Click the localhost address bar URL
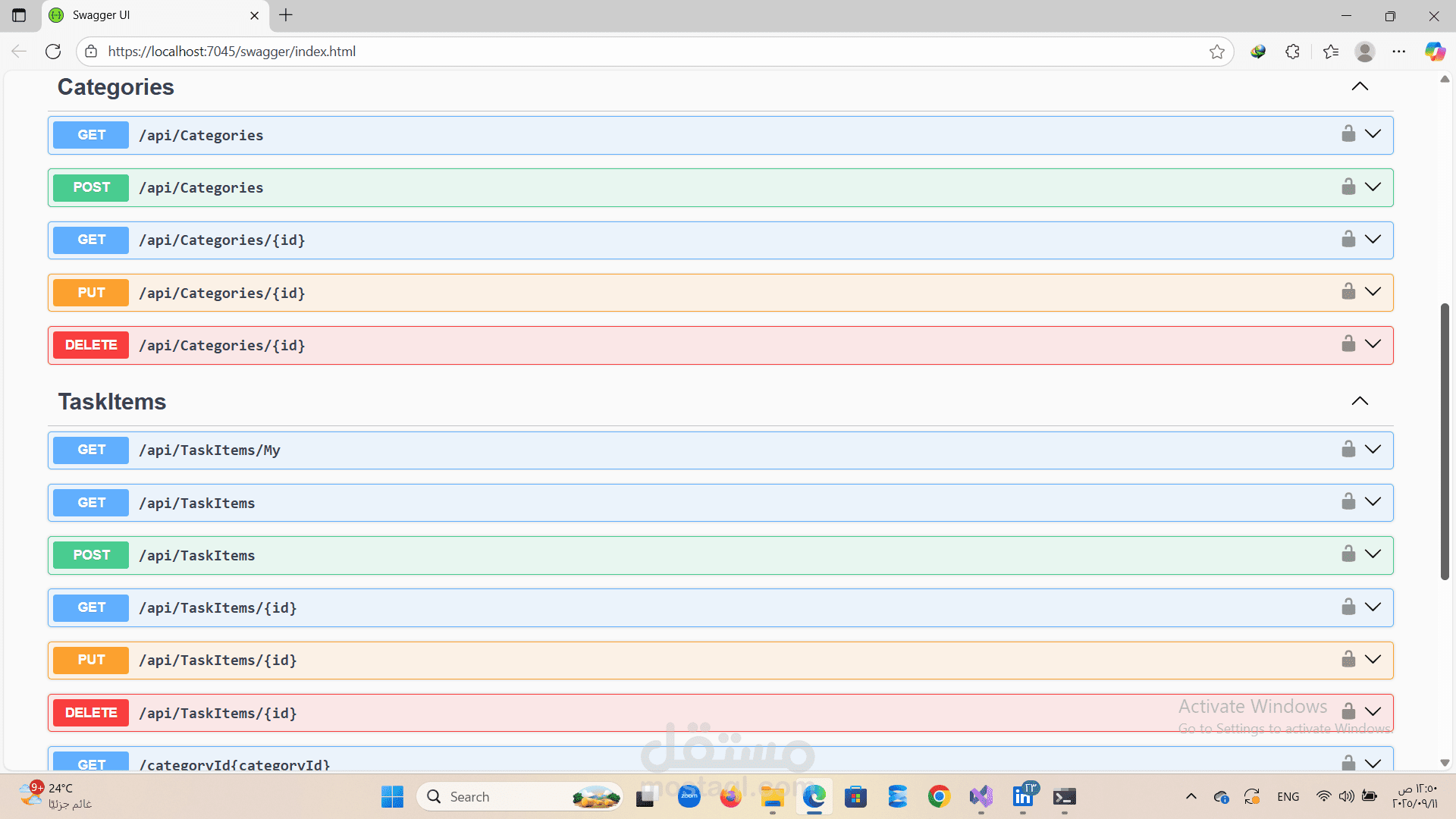This screenshot has width=1456, height=819. tap(232, 52)
